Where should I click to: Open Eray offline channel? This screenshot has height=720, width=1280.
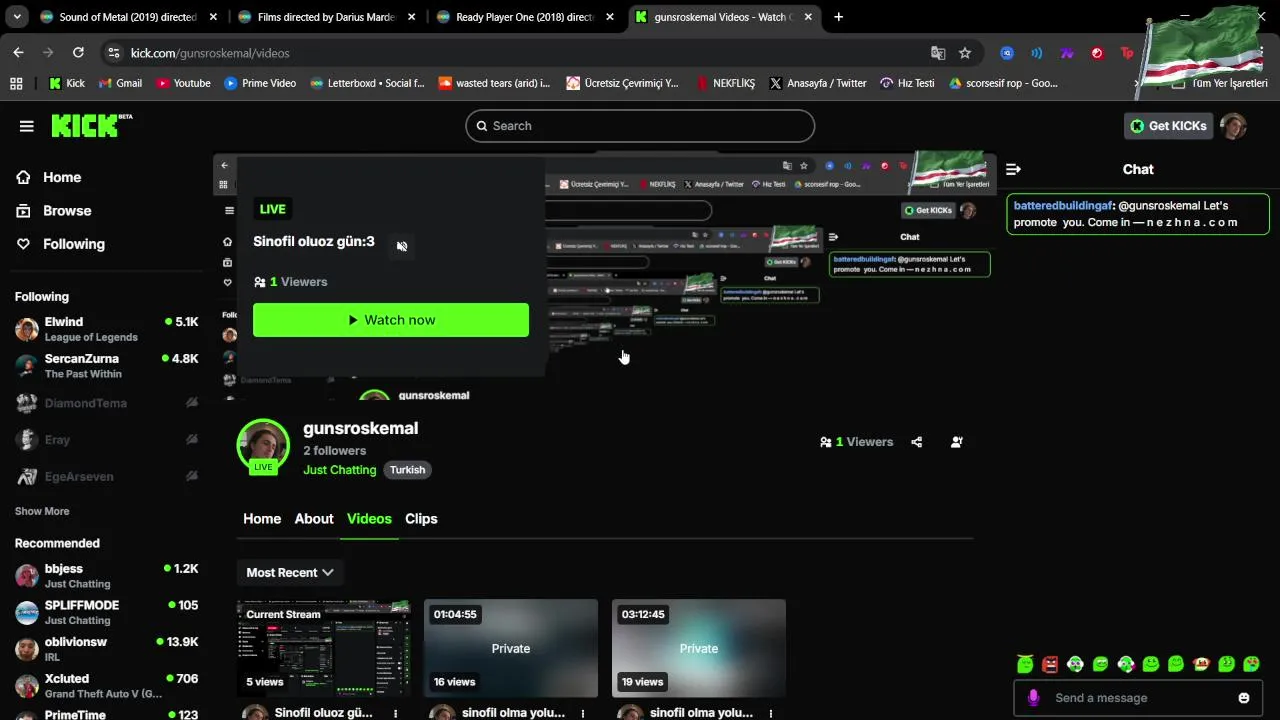107,440
